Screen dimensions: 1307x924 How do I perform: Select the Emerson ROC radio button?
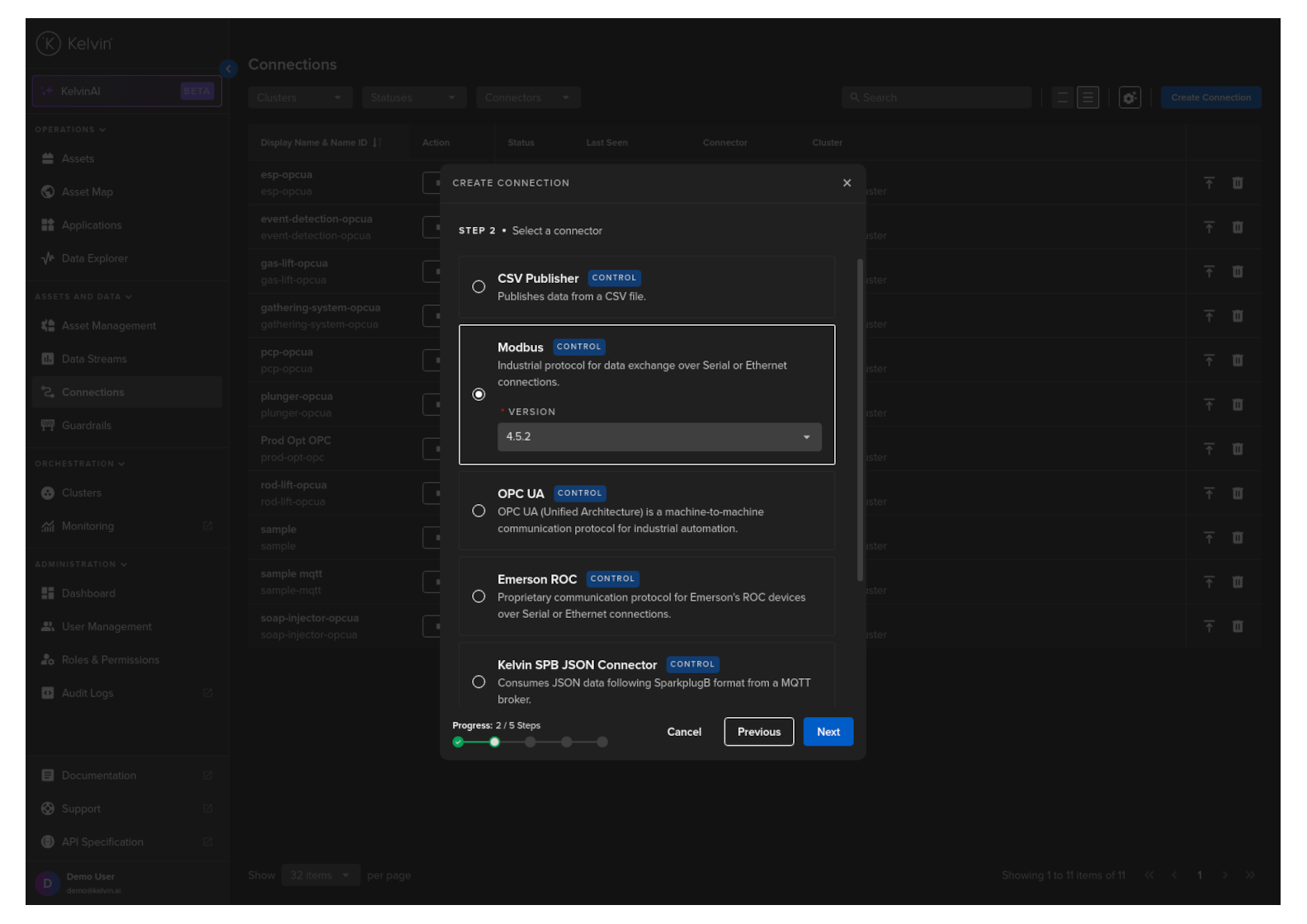479,596
